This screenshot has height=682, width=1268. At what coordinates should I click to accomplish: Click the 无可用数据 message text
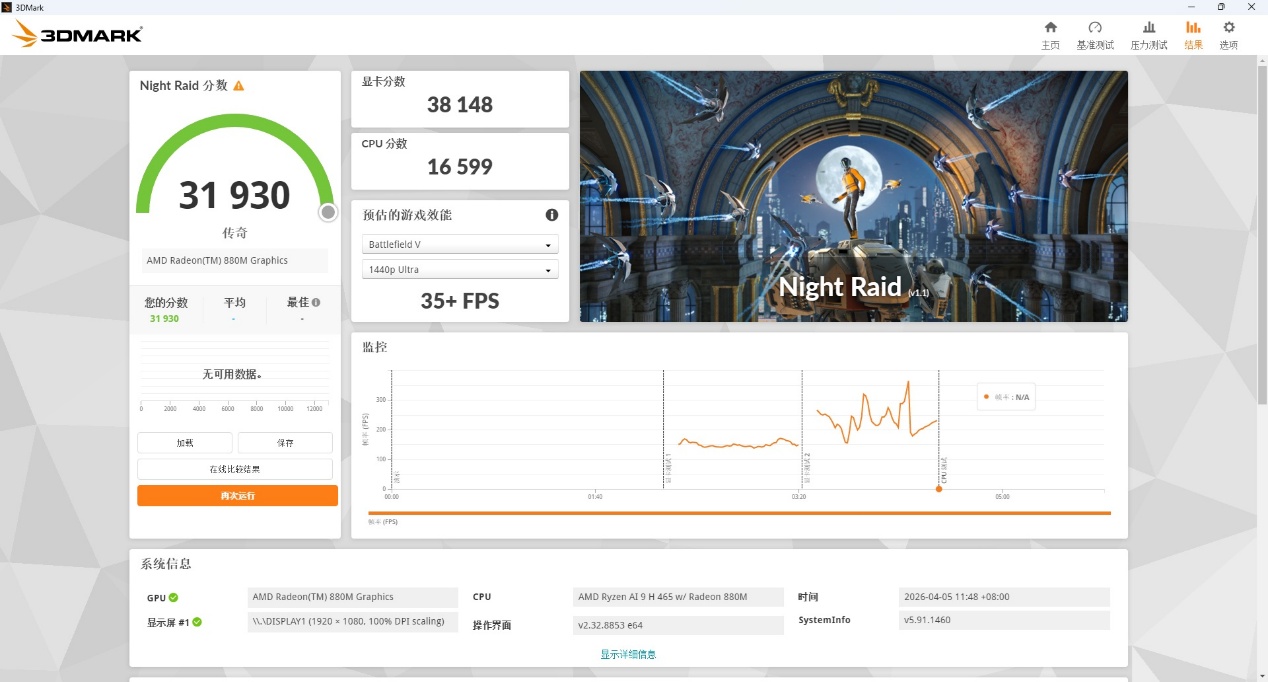coord(232,374)
